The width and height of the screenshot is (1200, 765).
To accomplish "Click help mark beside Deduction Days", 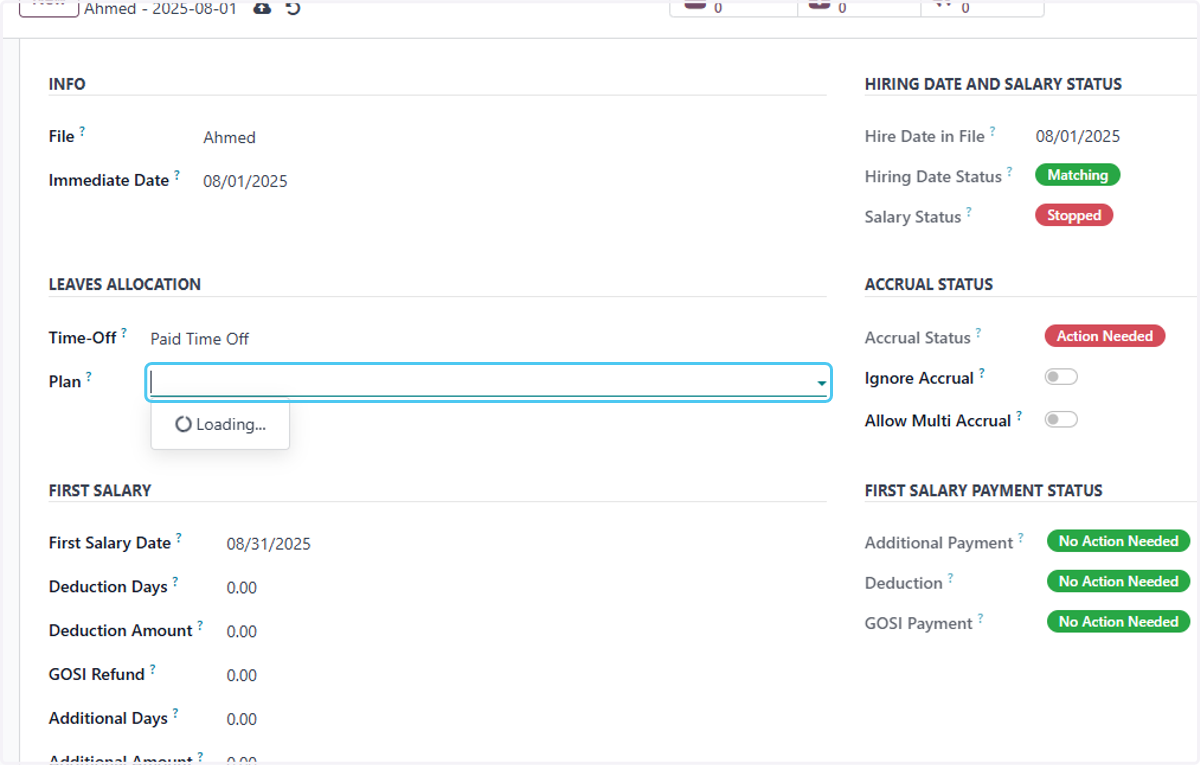I will coord(175,581).
